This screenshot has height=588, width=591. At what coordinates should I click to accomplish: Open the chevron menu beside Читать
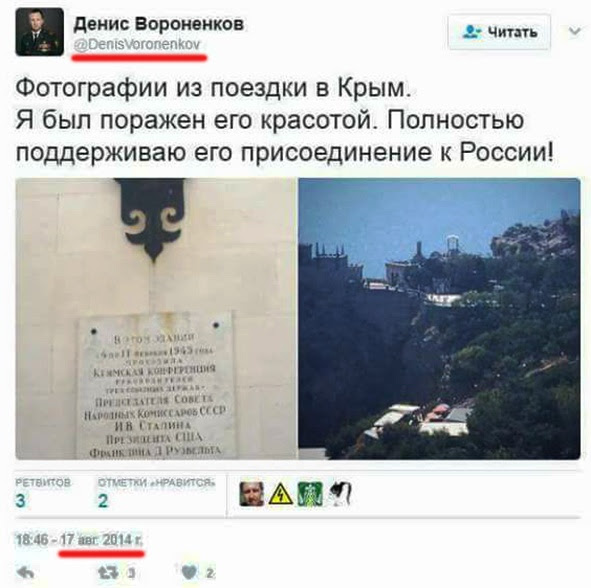[x=574, y=31]
